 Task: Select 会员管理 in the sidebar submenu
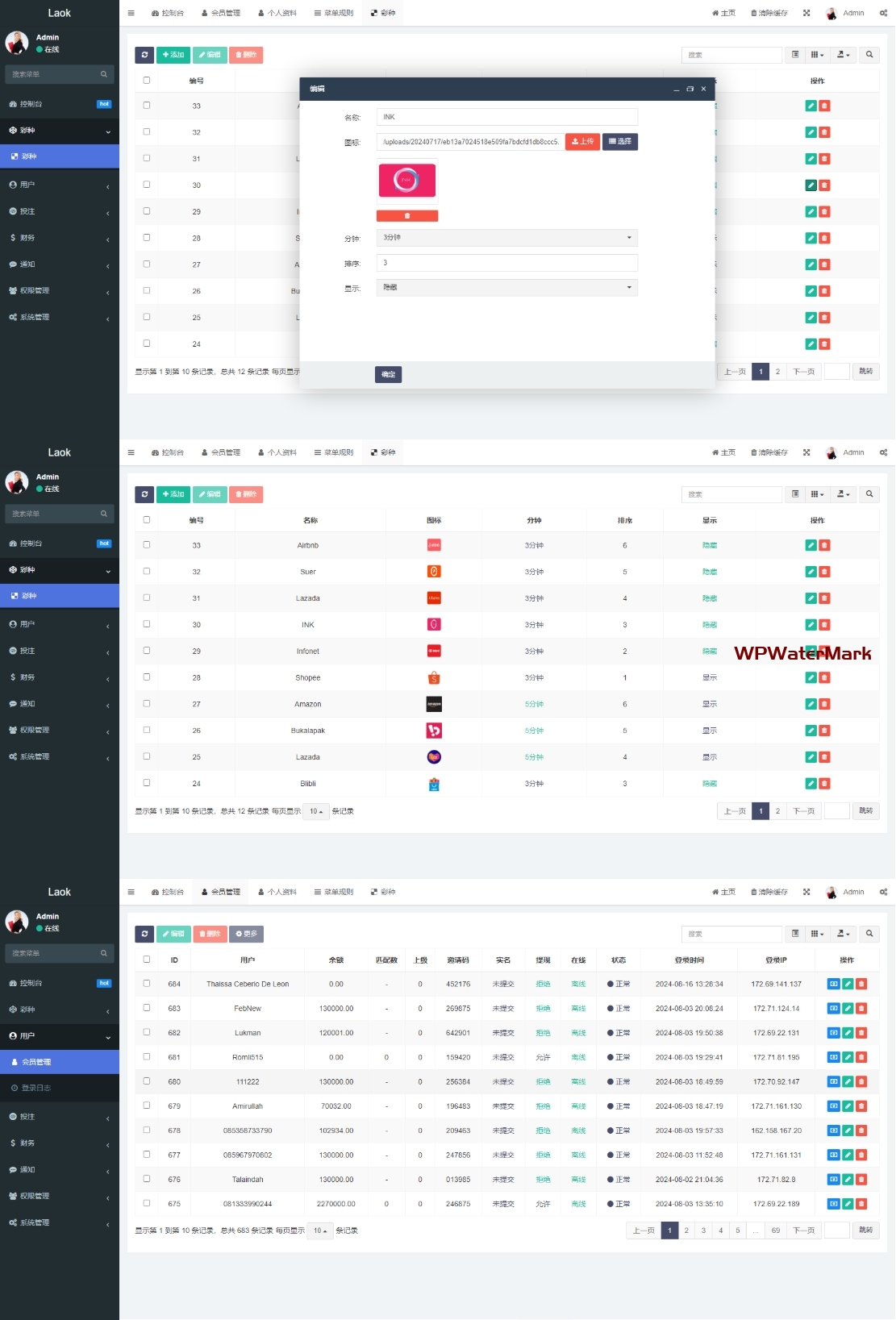point(36,1062)
